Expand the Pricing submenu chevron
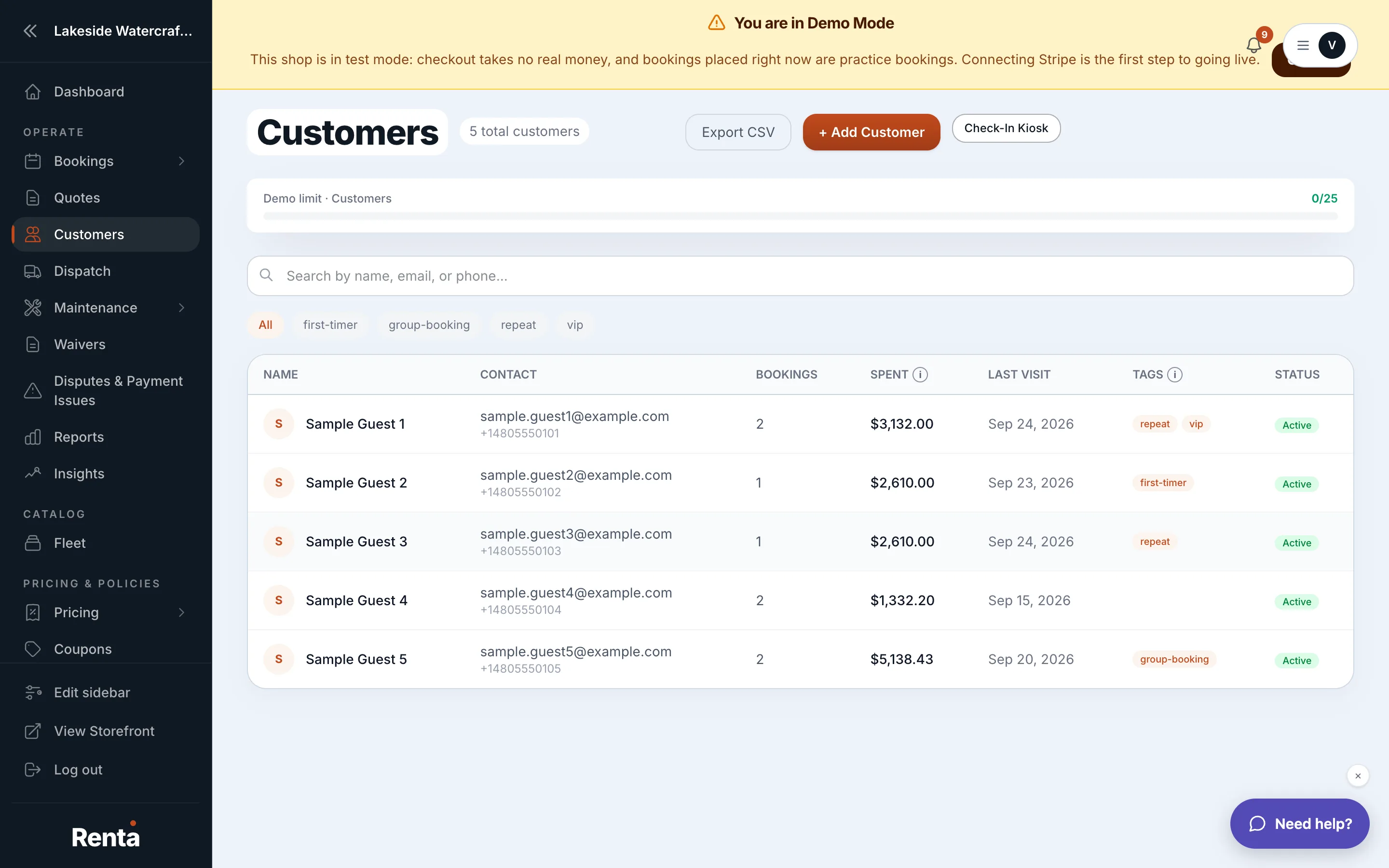The width and height of the screenshot is (1389, 868). 181,612
